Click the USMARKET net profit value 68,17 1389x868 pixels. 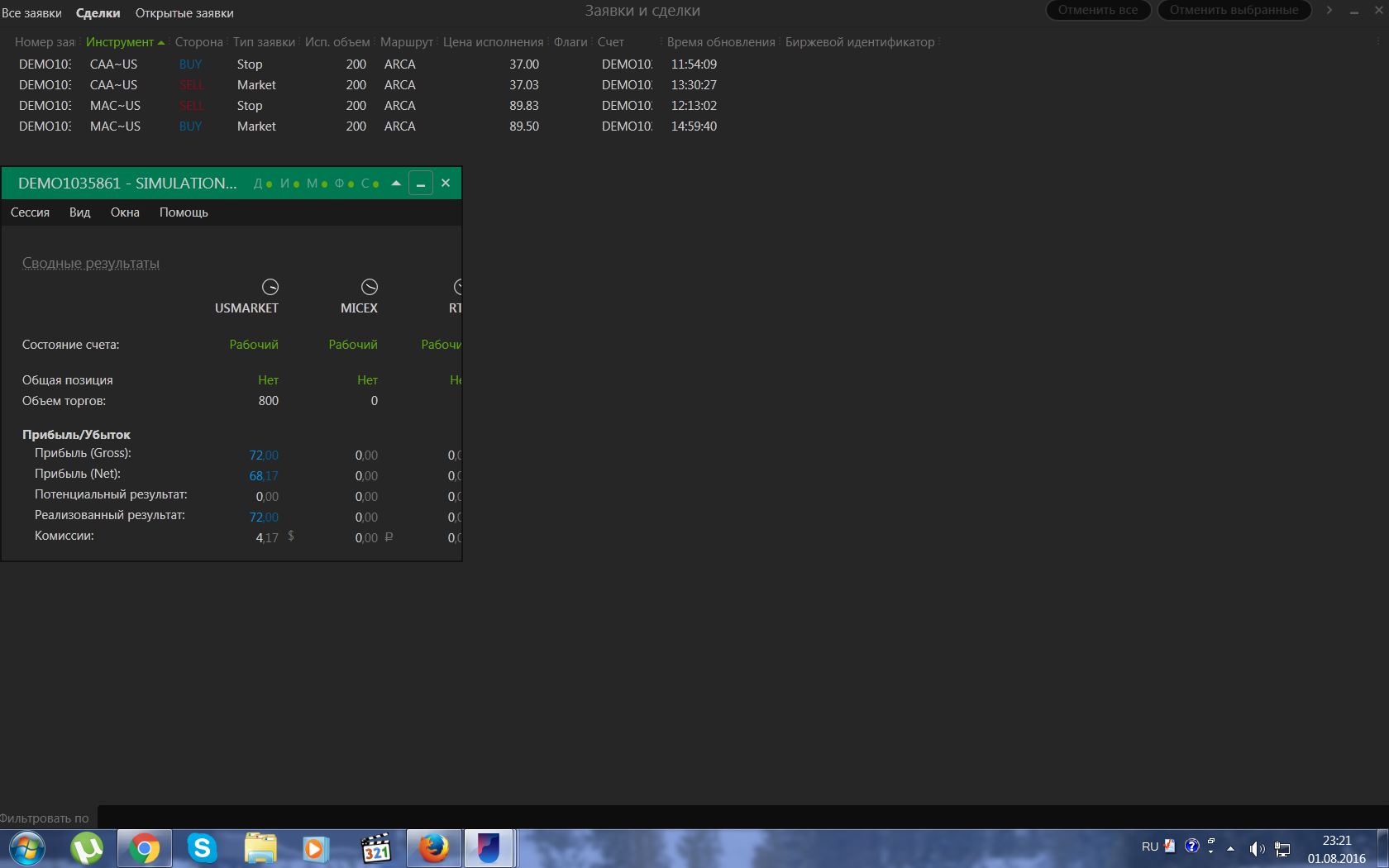264,476
